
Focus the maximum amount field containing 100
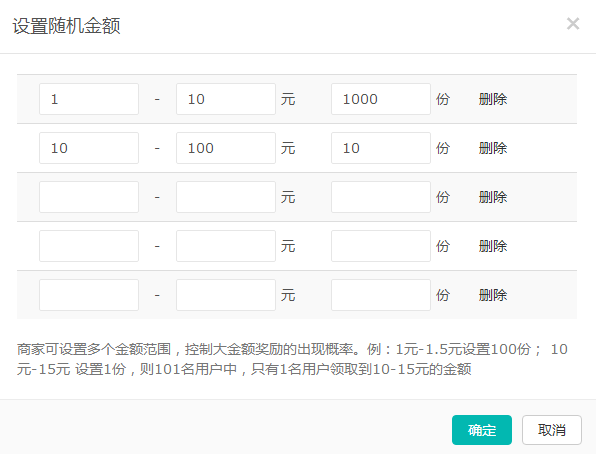[226, 148]
